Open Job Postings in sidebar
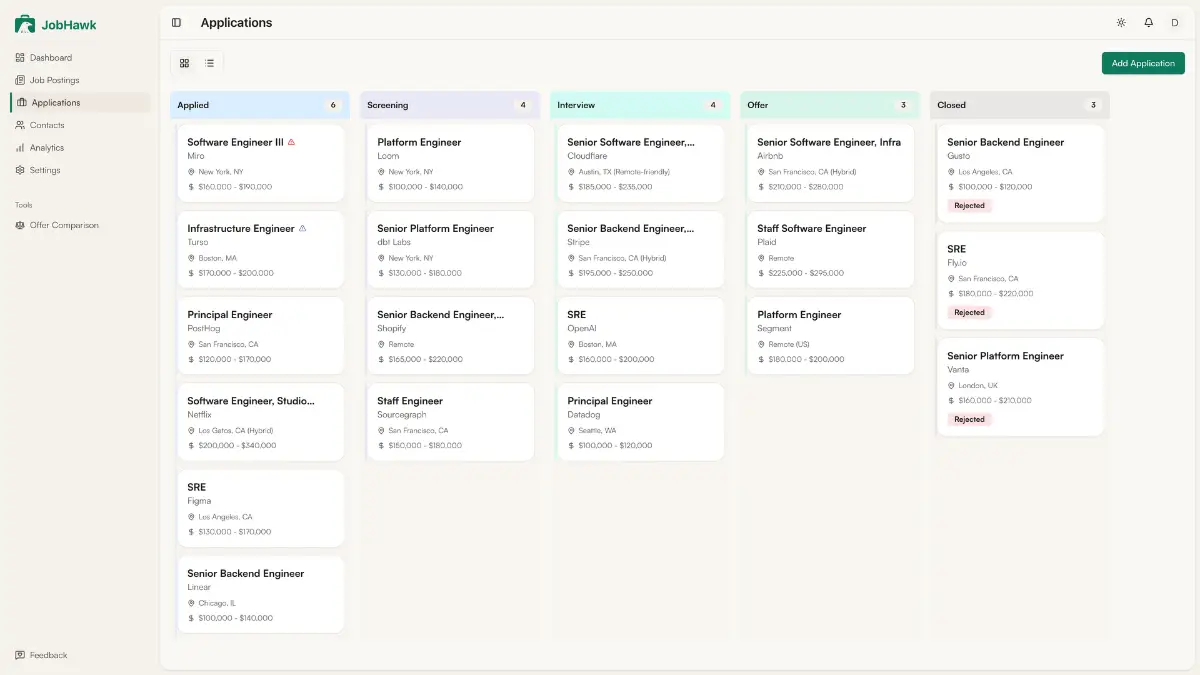The height and width of the screenshot is (675, 1200). (x=80, y=80)
